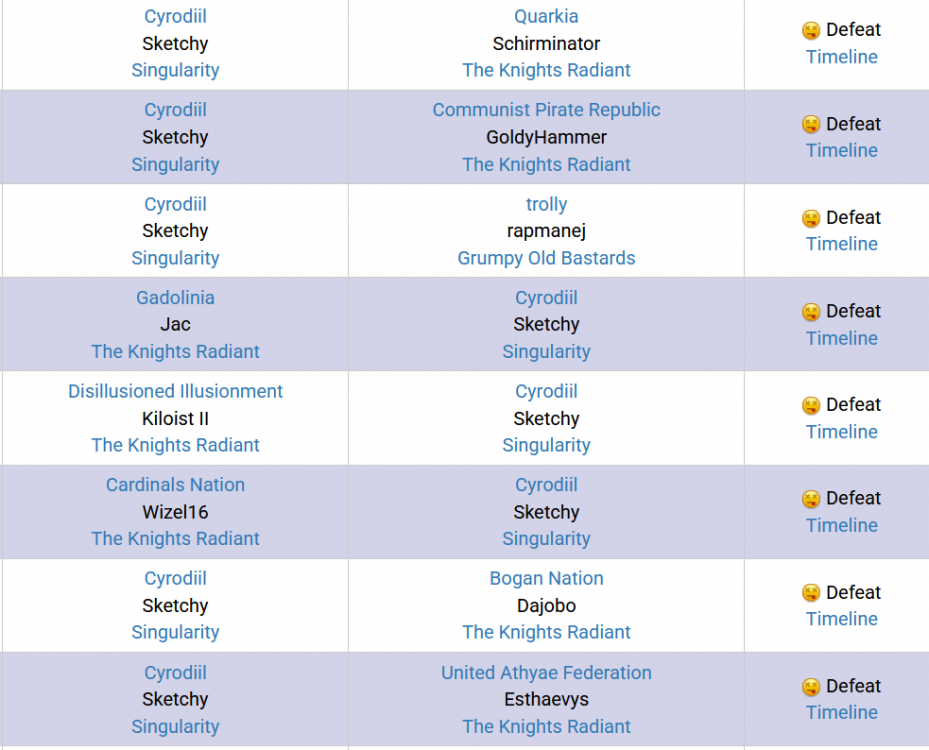Image resolution: width=929 pixels, height=750 pixels.
Task: Open the Gadolinia nation link
Action: [175, 297]
